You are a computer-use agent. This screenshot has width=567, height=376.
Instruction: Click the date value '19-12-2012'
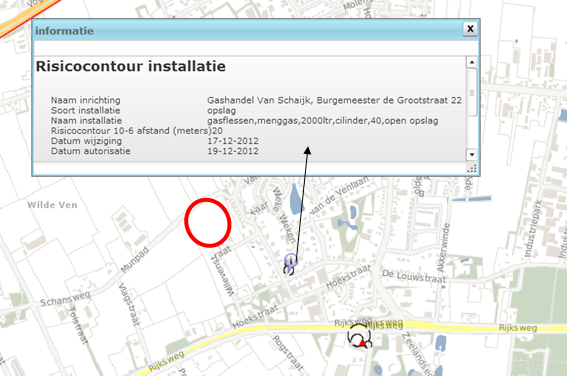click(x=233, y=151)
